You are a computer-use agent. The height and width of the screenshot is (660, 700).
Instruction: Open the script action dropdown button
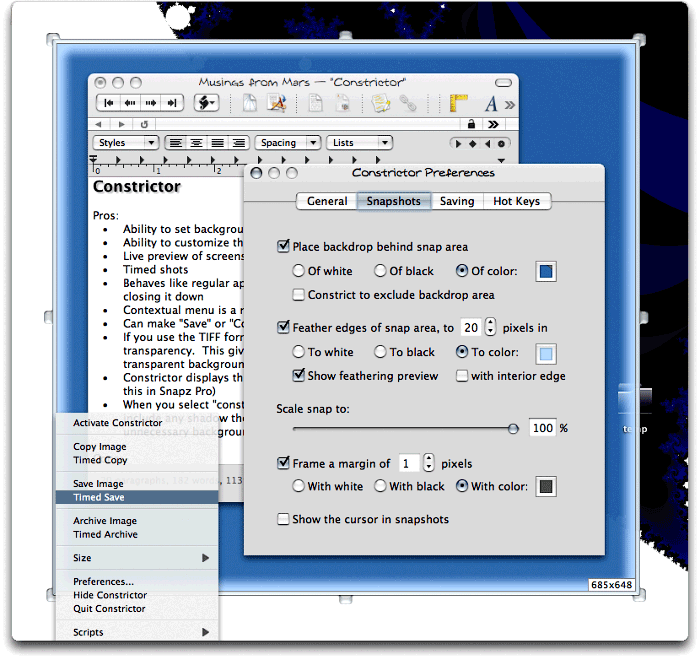[206, 103]
